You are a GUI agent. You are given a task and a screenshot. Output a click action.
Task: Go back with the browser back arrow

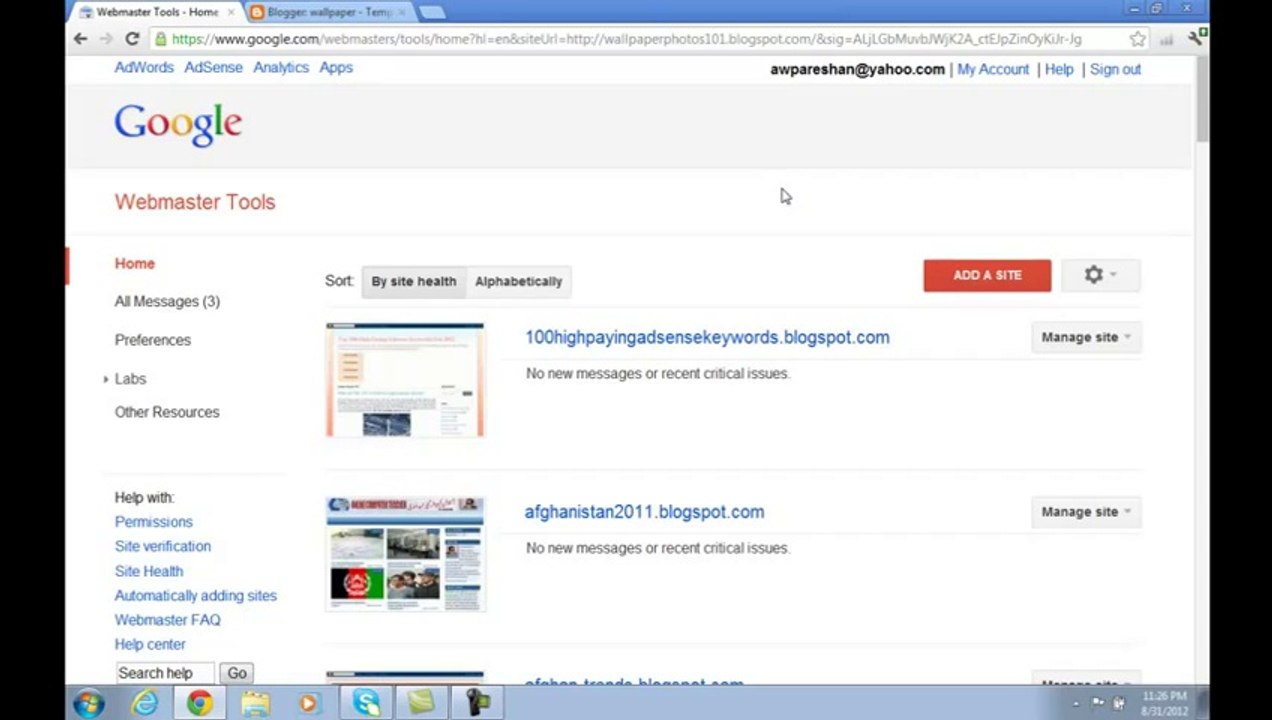coord(81,39)
